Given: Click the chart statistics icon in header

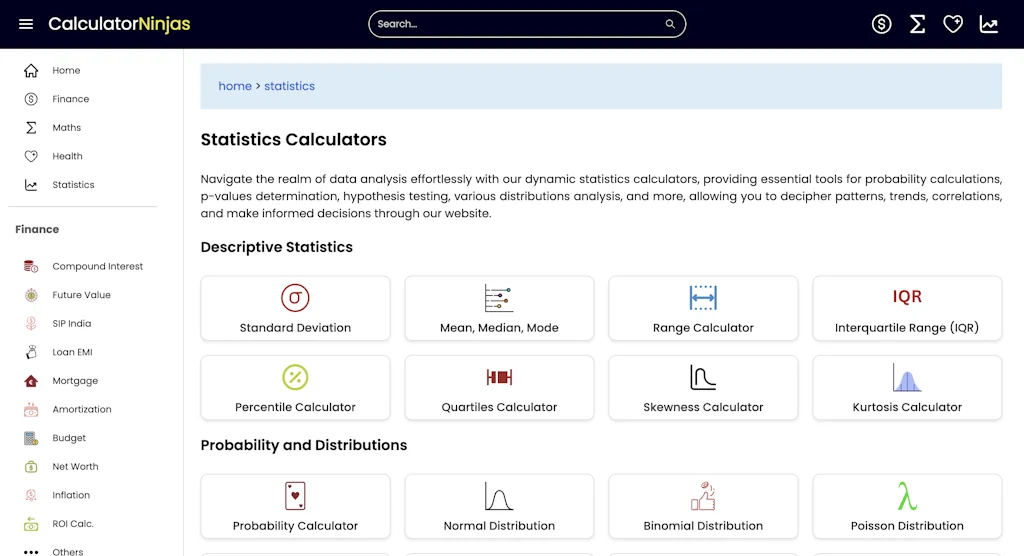Looking at the screenshot, I should pos(989,24).
